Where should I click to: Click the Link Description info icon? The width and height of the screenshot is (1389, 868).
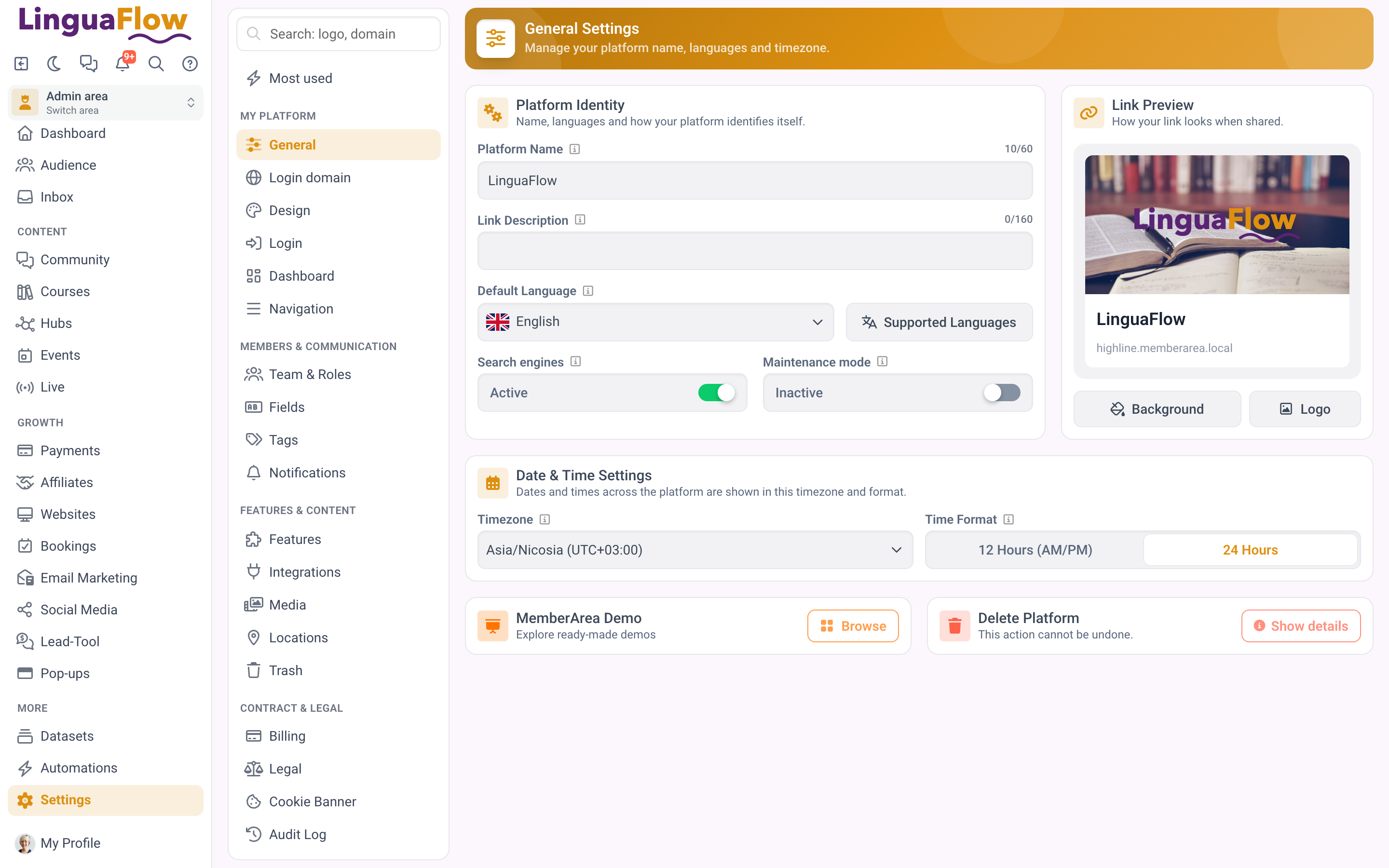[x=580, y=220]
